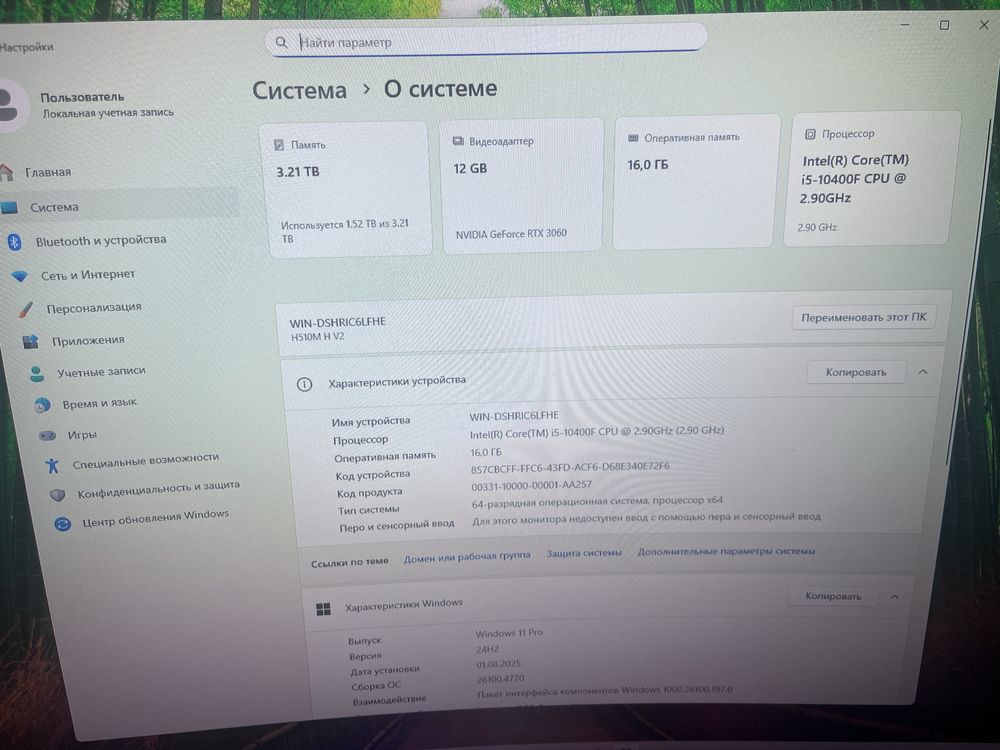The height and width of the screenshot is (750, 1000).
Task: Click the Сеть и Интернет Wi-Fi icon
Action: click(20, 276)
